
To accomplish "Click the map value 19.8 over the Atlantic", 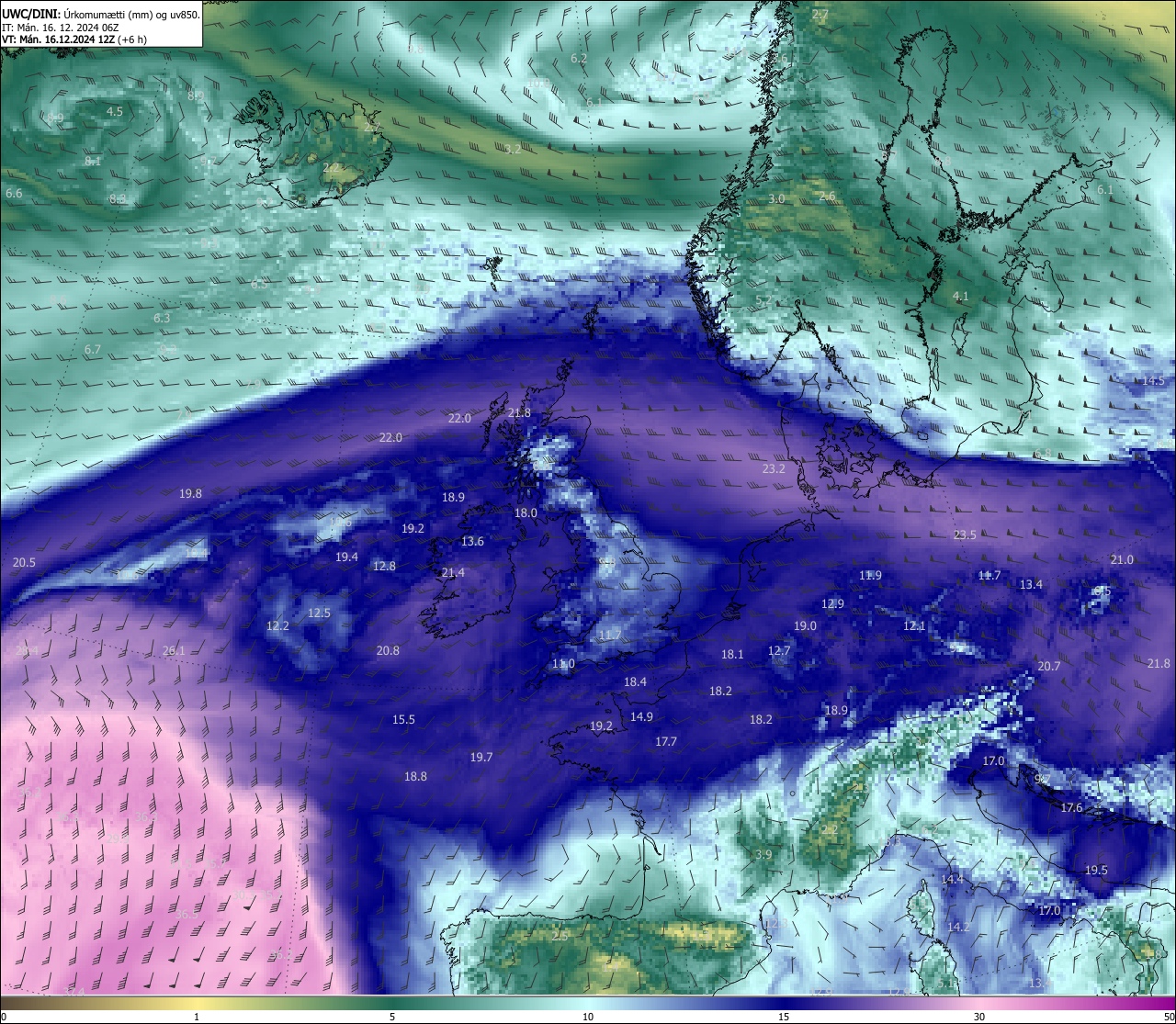I will pos(190,493).
